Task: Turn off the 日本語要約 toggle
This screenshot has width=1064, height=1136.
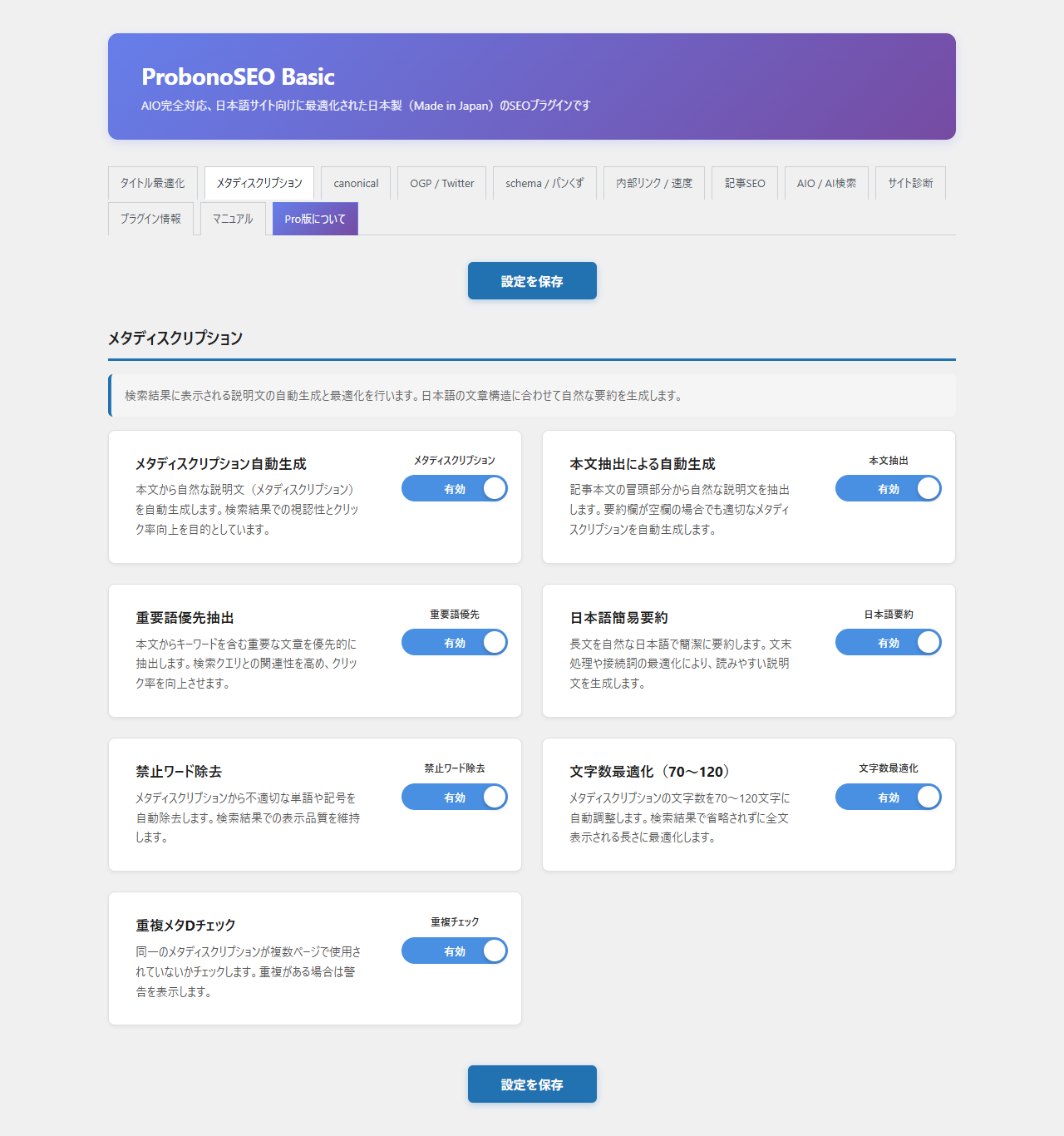Action: pyautogui.click(x=889, y=642)
